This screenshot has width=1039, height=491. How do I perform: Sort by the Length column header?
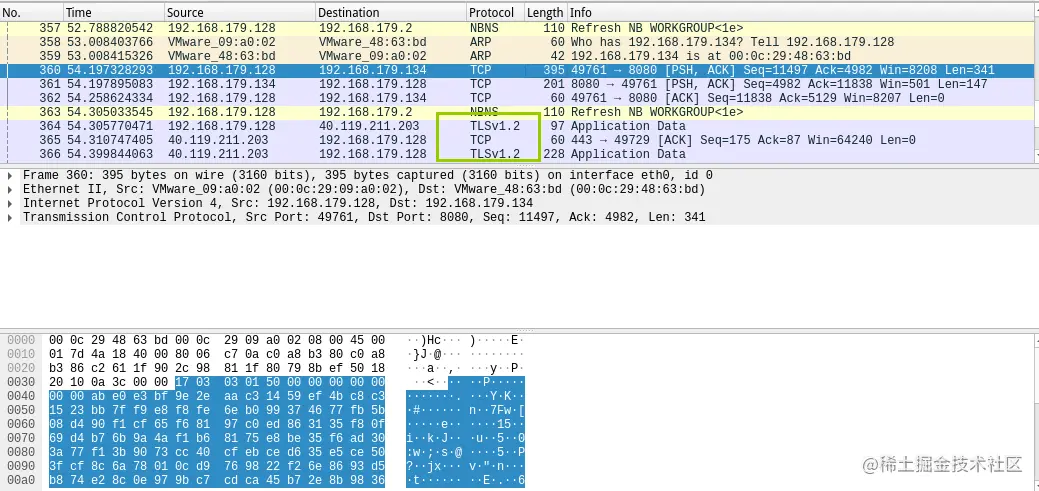click(x=545, y=13)
